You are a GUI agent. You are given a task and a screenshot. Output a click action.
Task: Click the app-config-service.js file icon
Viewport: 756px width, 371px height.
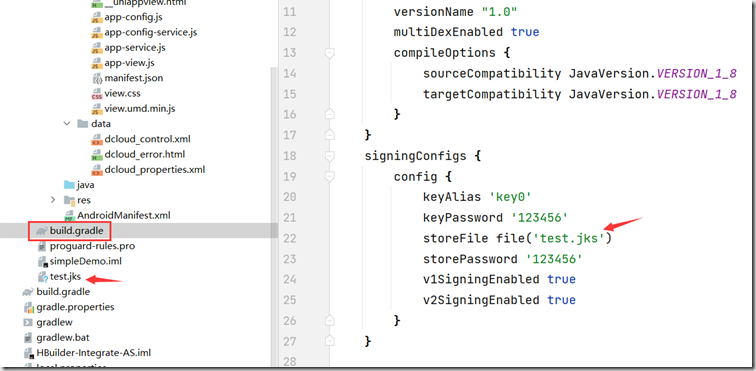96,33
